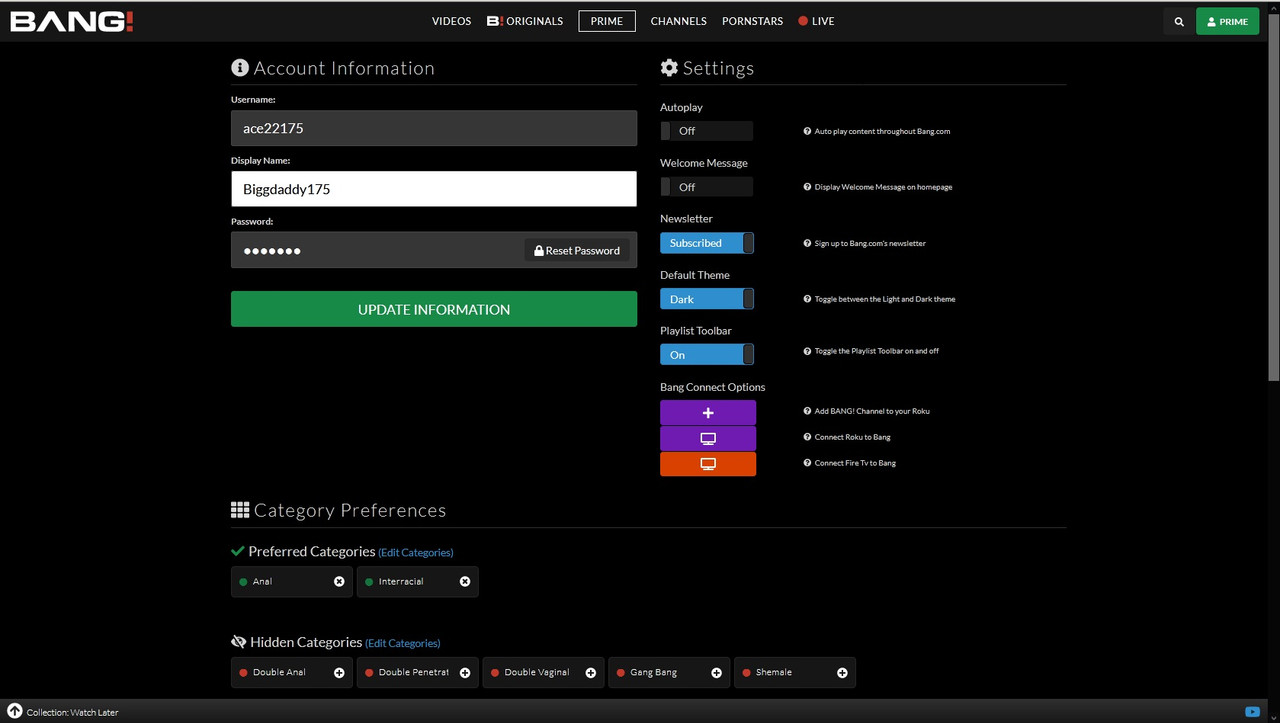Click the orange Connect Fire TV button
The image size is (1280, 723).
708,464
